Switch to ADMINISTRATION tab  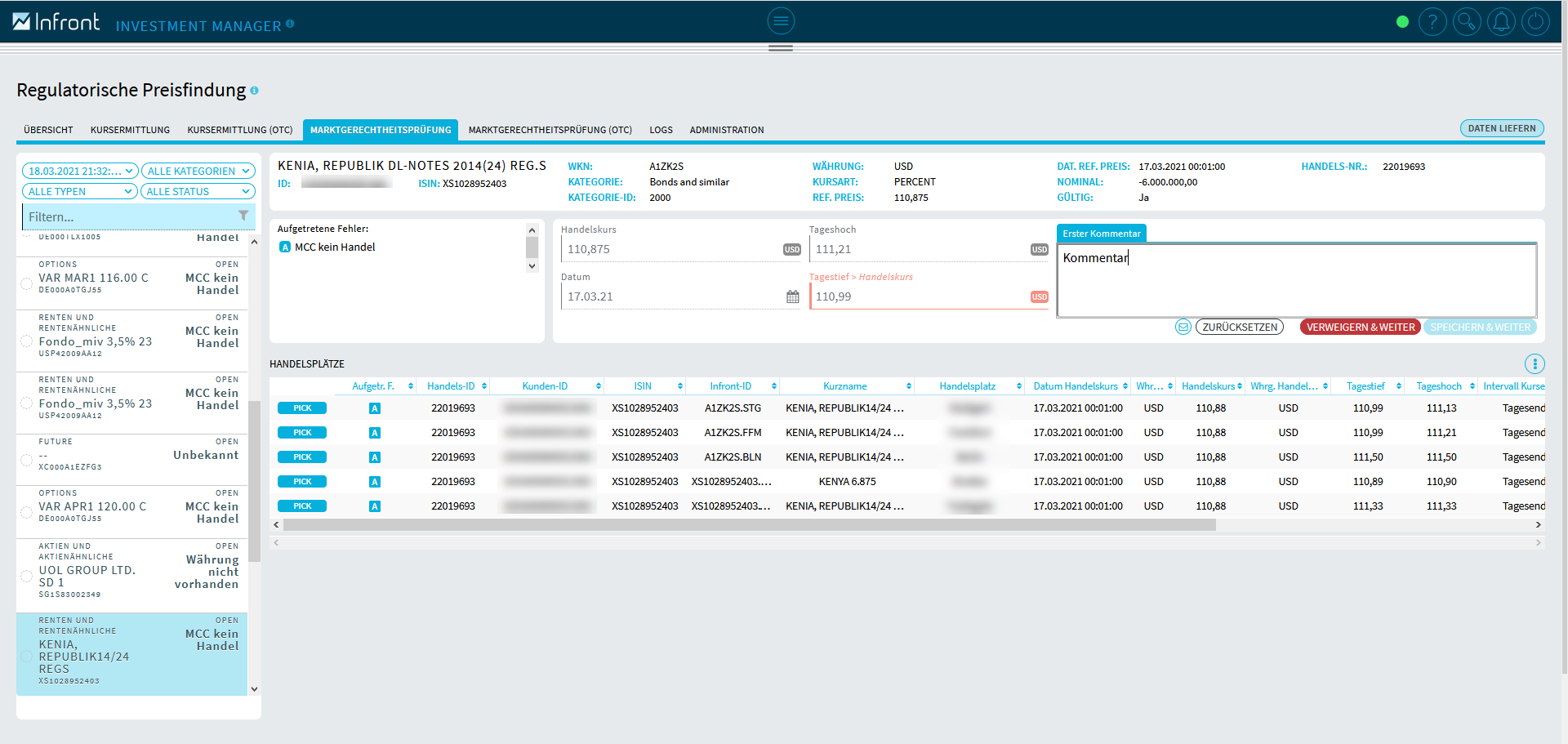coord(726,130)
